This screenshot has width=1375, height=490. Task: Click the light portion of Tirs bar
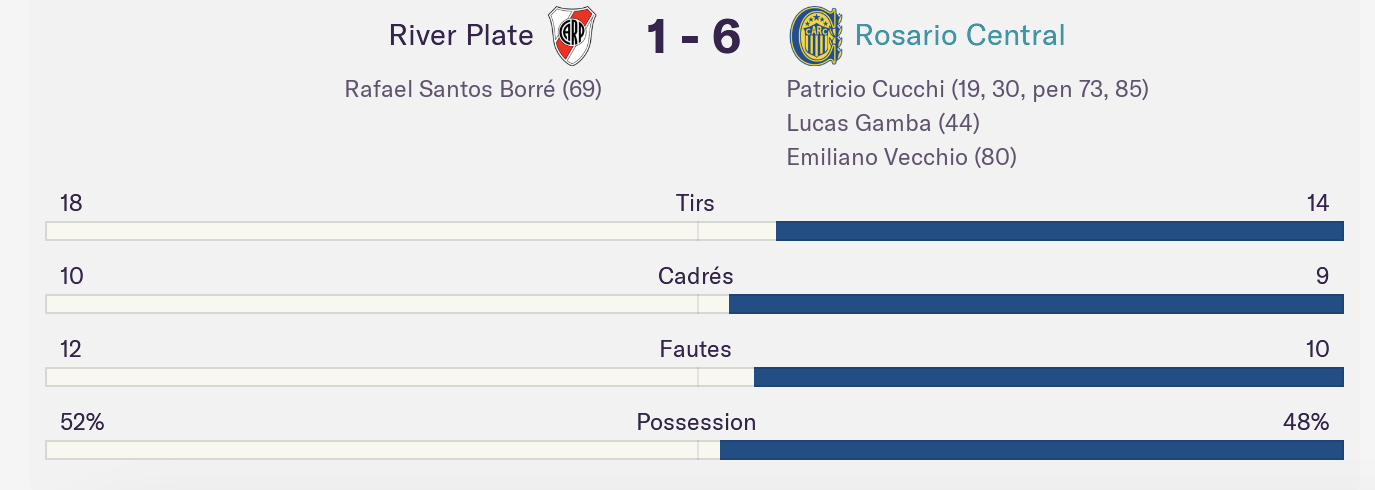[411, 232]
